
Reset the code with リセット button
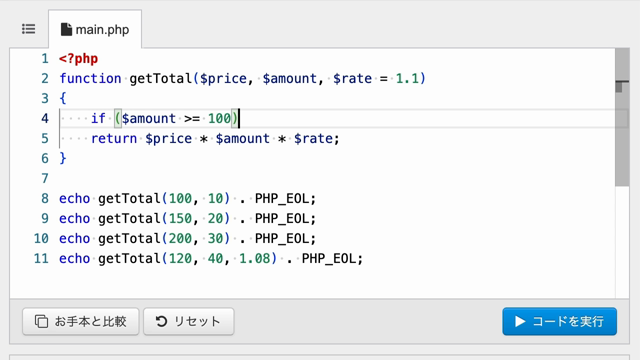coord(189,321)
